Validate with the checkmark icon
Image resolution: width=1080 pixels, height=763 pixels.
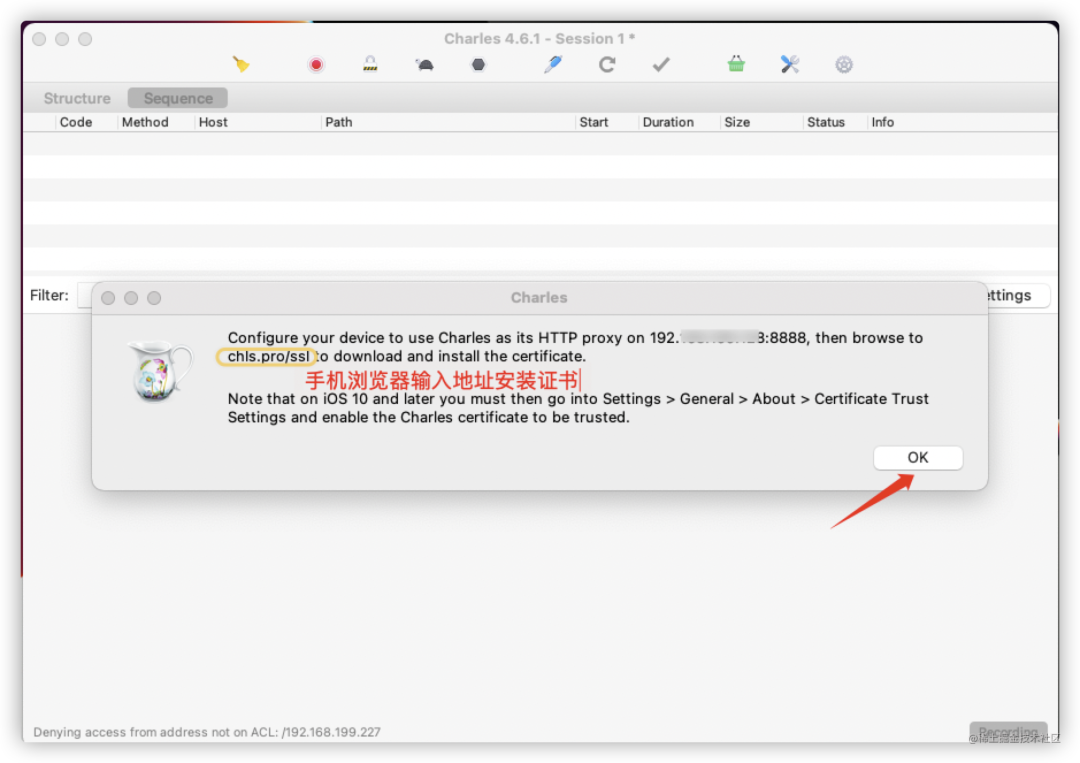(x=661, y=65)
